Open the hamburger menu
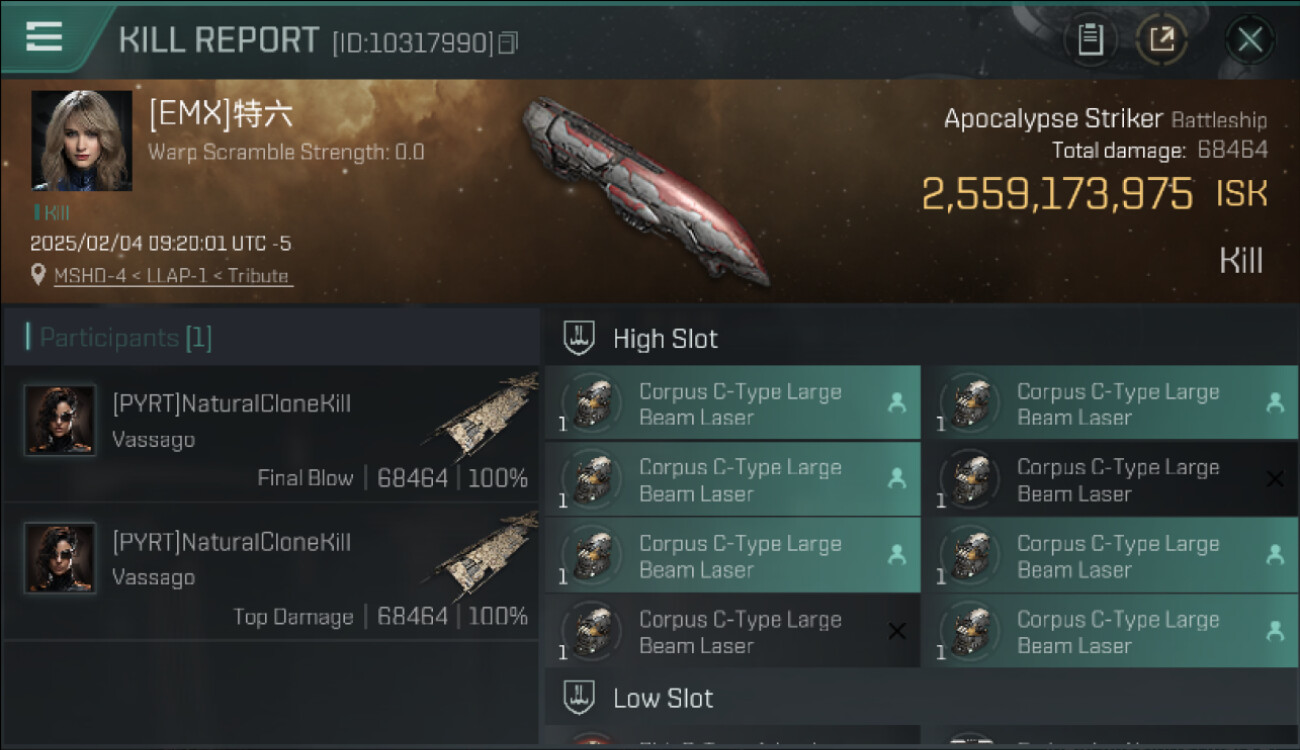This screenshot has height=750, width=1300. pyautogui.click(x=44, y=38)
